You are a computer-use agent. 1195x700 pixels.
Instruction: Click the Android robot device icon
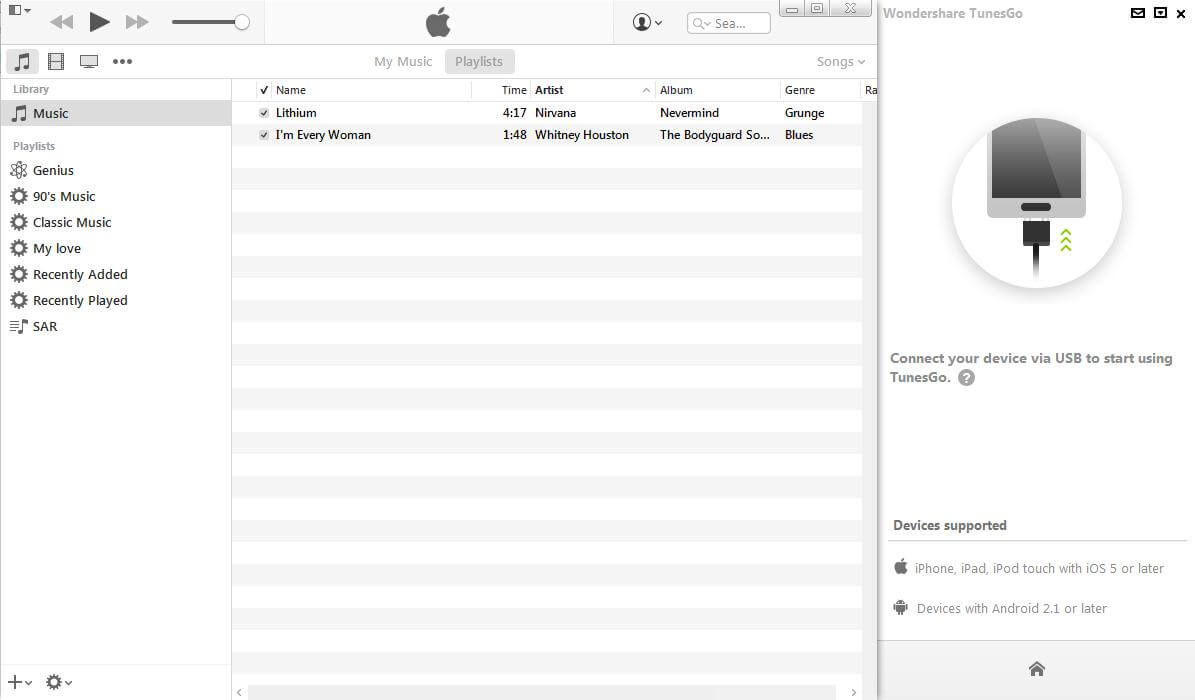pos(901,608)
